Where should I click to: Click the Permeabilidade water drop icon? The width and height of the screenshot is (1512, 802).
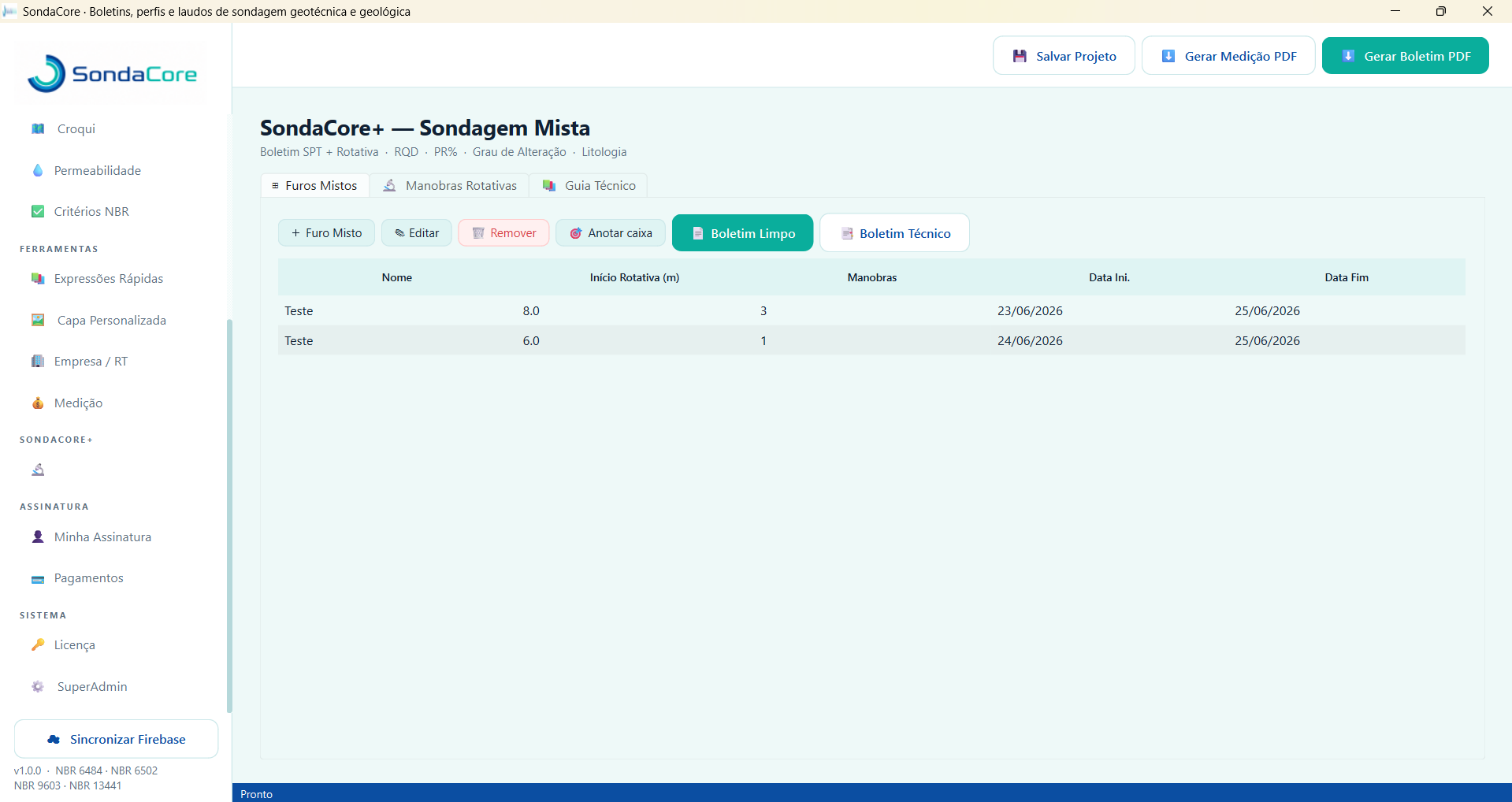tap(38, 170)
